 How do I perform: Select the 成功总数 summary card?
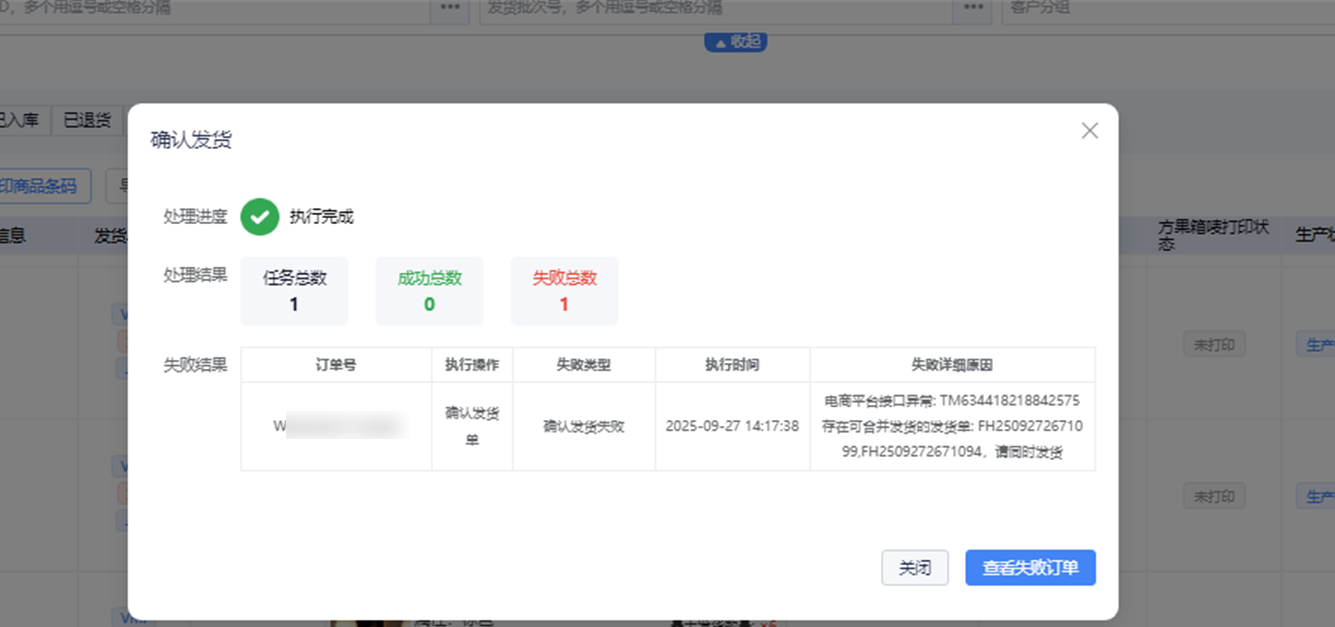coord(429,291)
